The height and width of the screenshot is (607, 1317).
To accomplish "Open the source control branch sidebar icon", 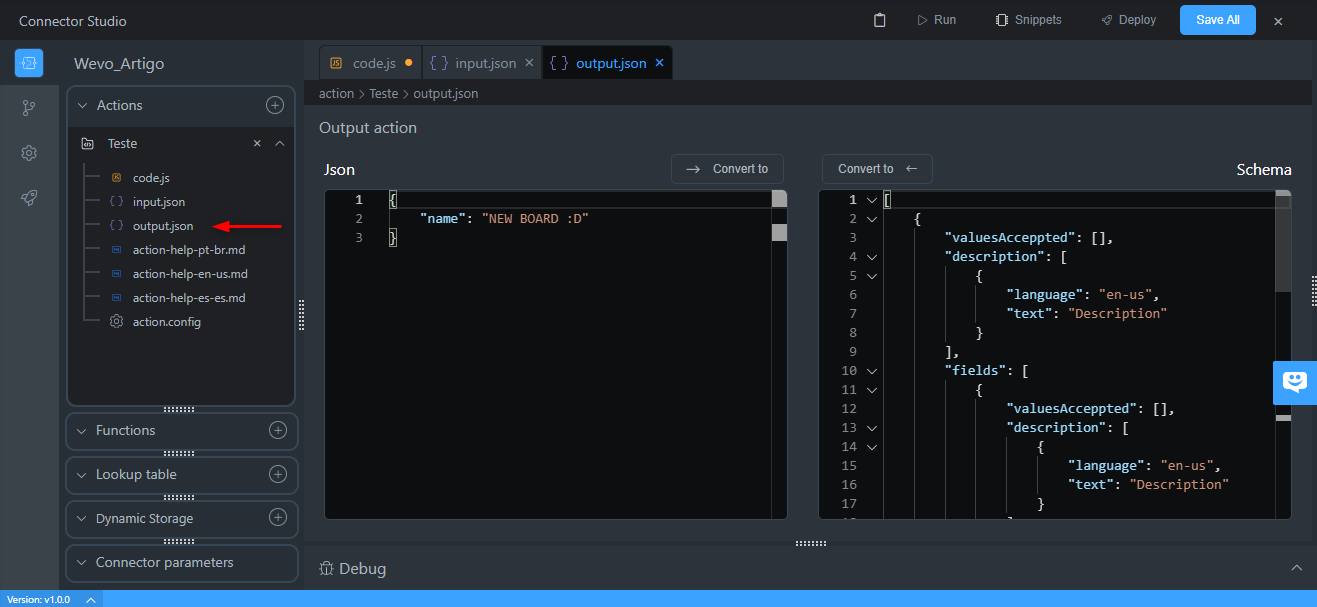I will [29, 108].
